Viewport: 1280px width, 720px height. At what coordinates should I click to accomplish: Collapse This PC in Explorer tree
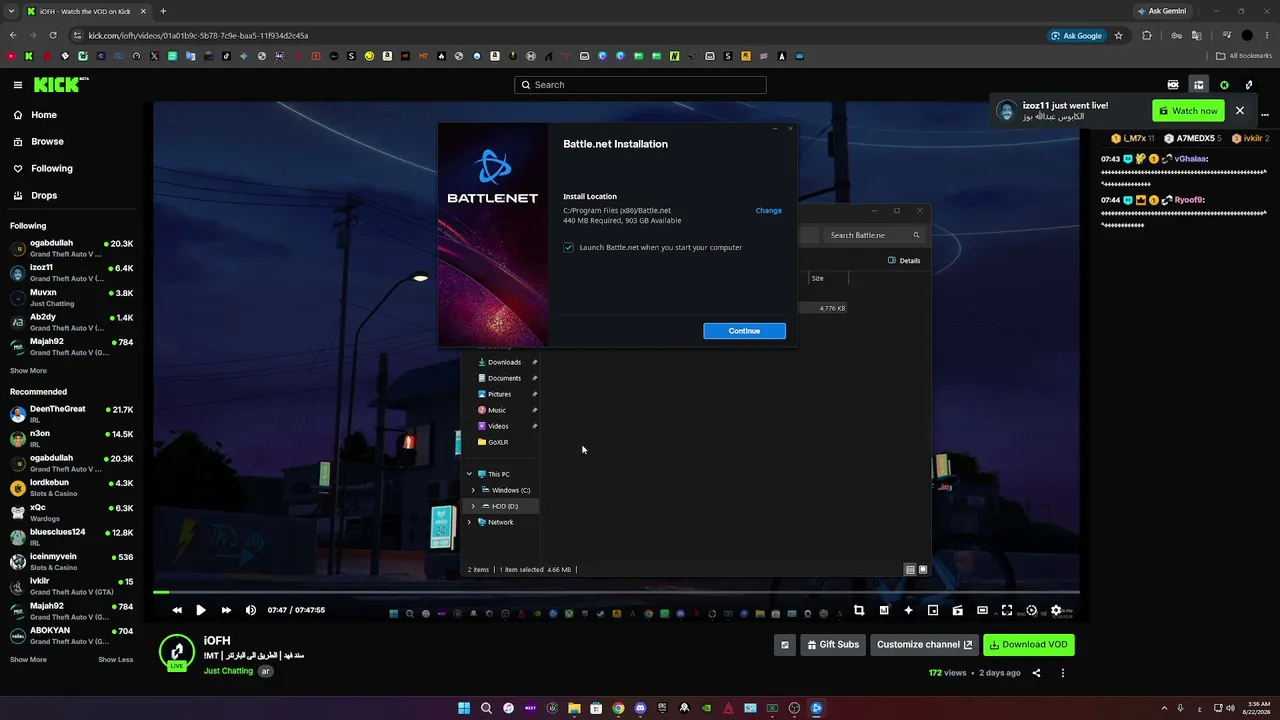469,474
